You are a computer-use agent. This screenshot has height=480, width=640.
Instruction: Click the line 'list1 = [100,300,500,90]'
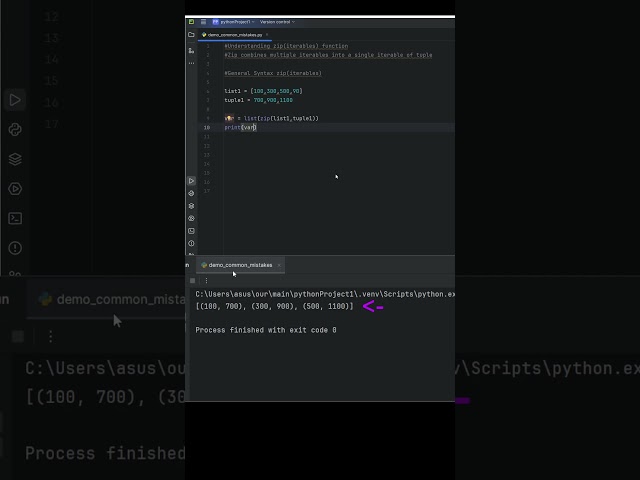tap(263, 91)
